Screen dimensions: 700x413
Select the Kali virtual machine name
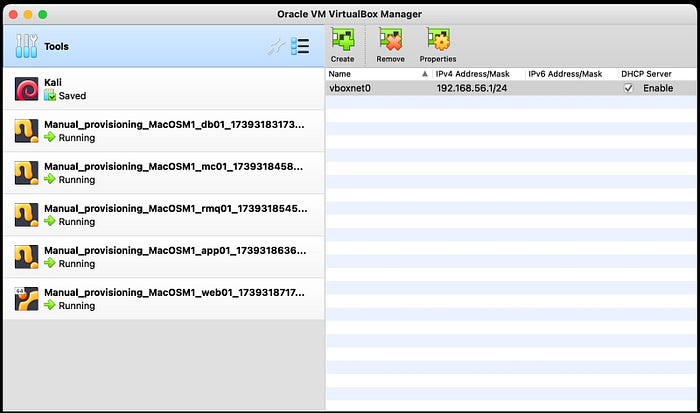pyautogui.click(x=53, y=82)
